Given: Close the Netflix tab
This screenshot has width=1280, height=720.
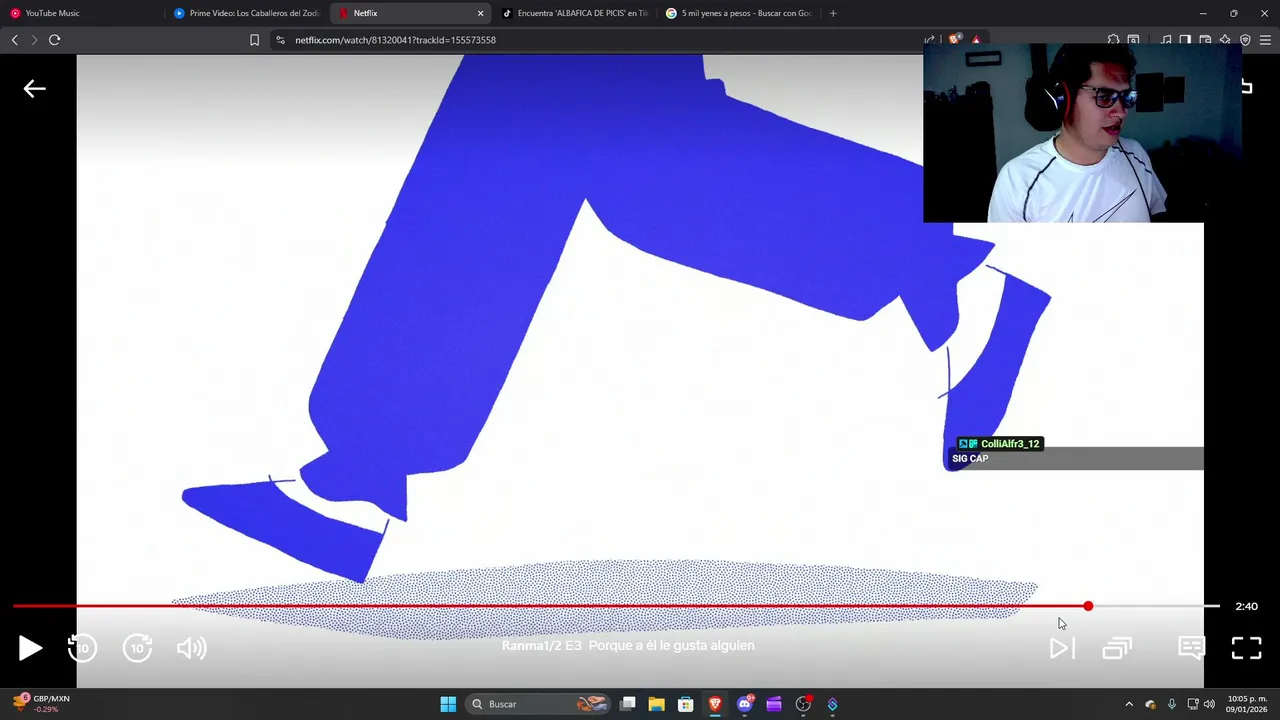Looking at the screenshot, I should point(480,13).
